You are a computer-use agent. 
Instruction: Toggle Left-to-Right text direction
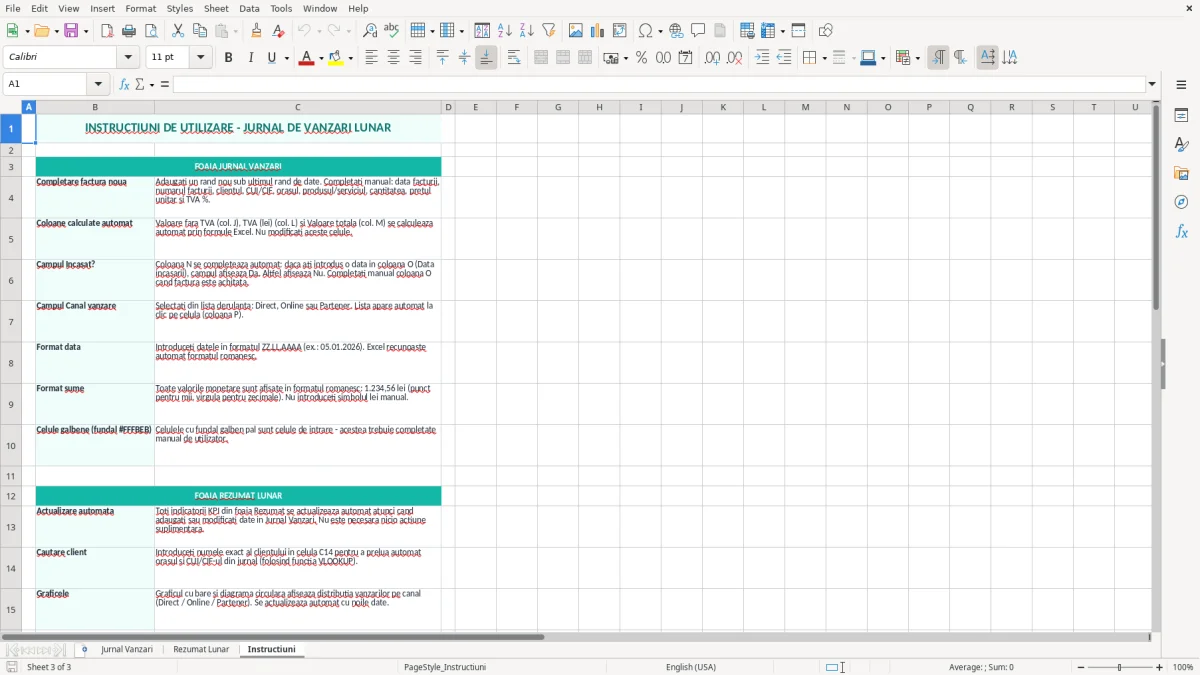coord(938,58)
